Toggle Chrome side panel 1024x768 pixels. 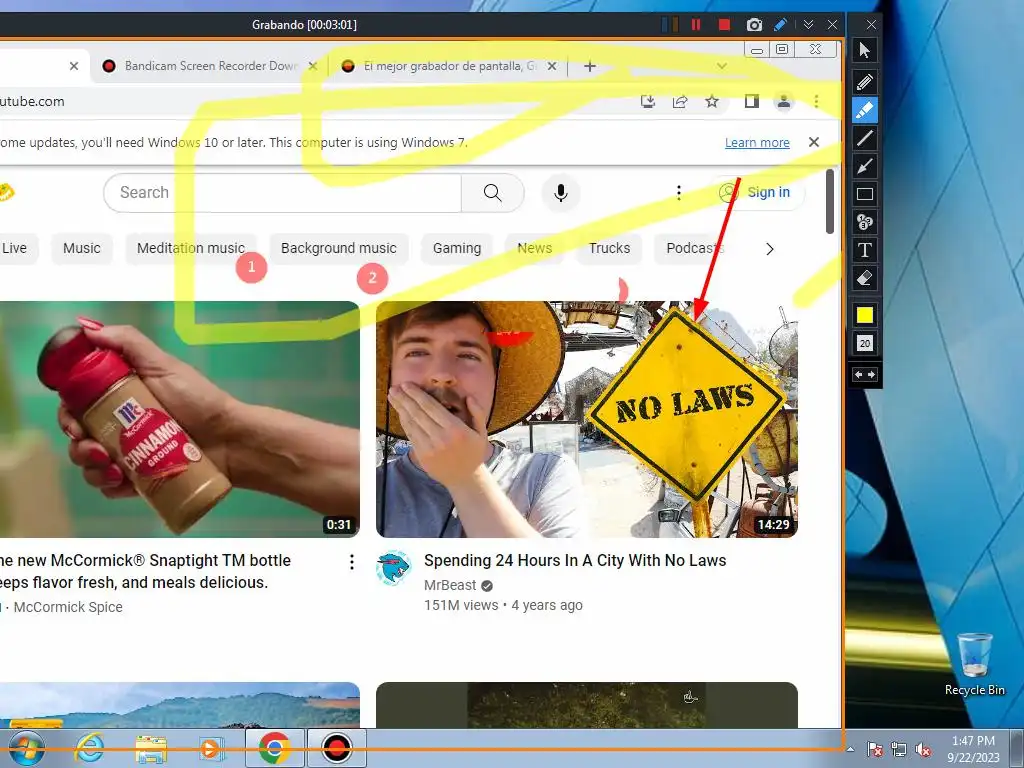(752, 101)
